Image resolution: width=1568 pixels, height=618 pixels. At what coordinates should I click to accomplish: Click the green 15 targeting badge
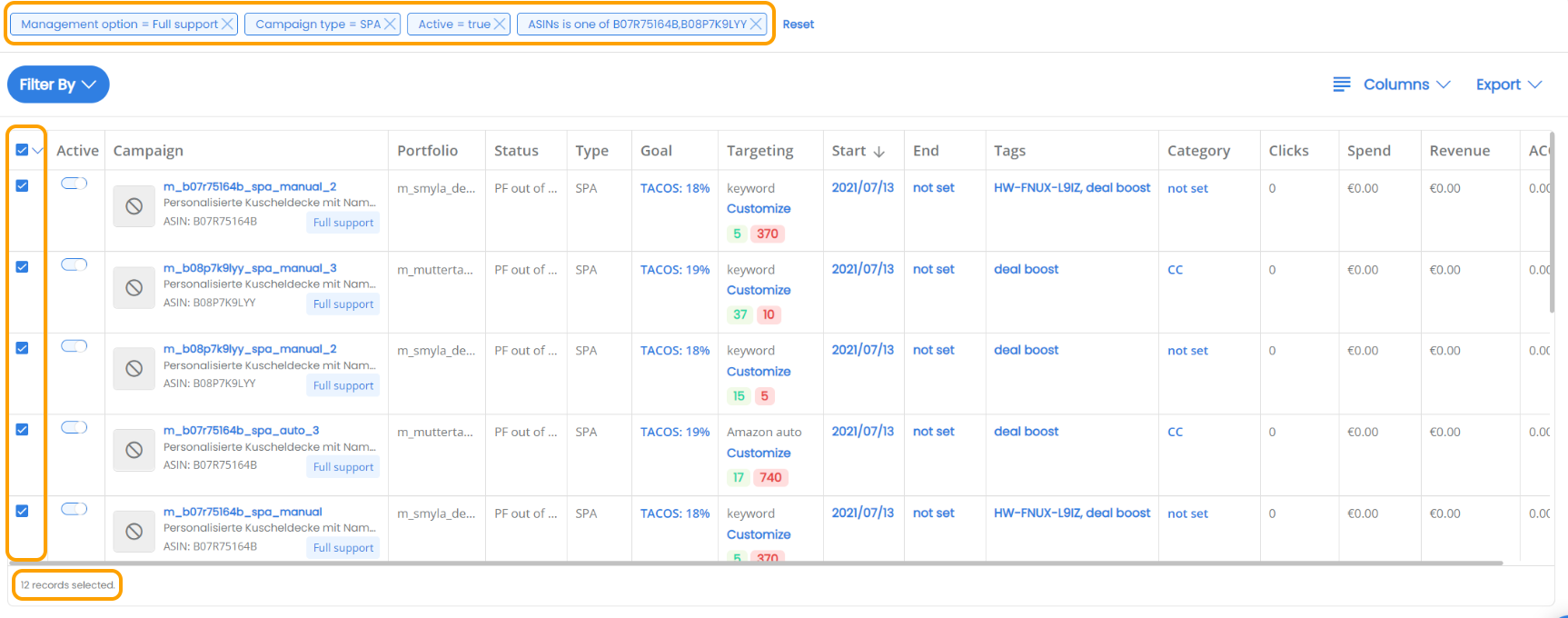pos(739,396)
